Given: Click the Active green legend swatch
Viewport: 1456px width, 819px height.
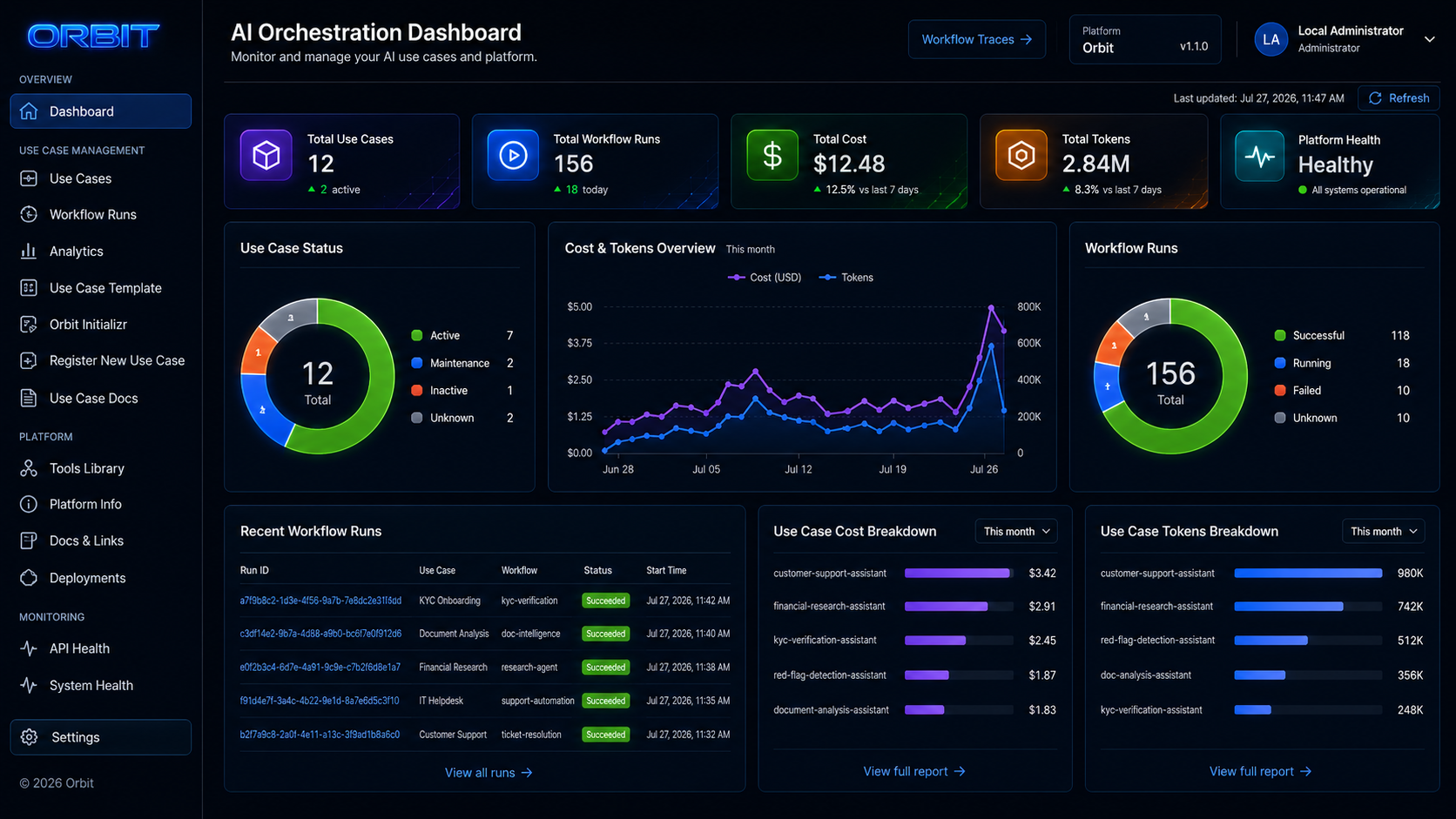Looking at the screenshot, I should [x=417, y=336].
